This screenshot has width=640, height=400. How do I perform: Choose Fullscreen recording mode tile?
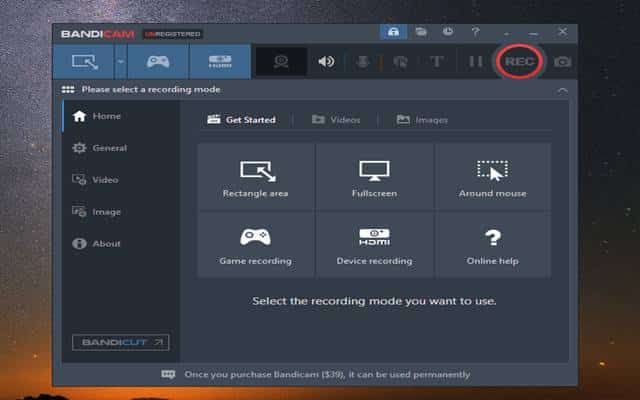coord(374,176)
